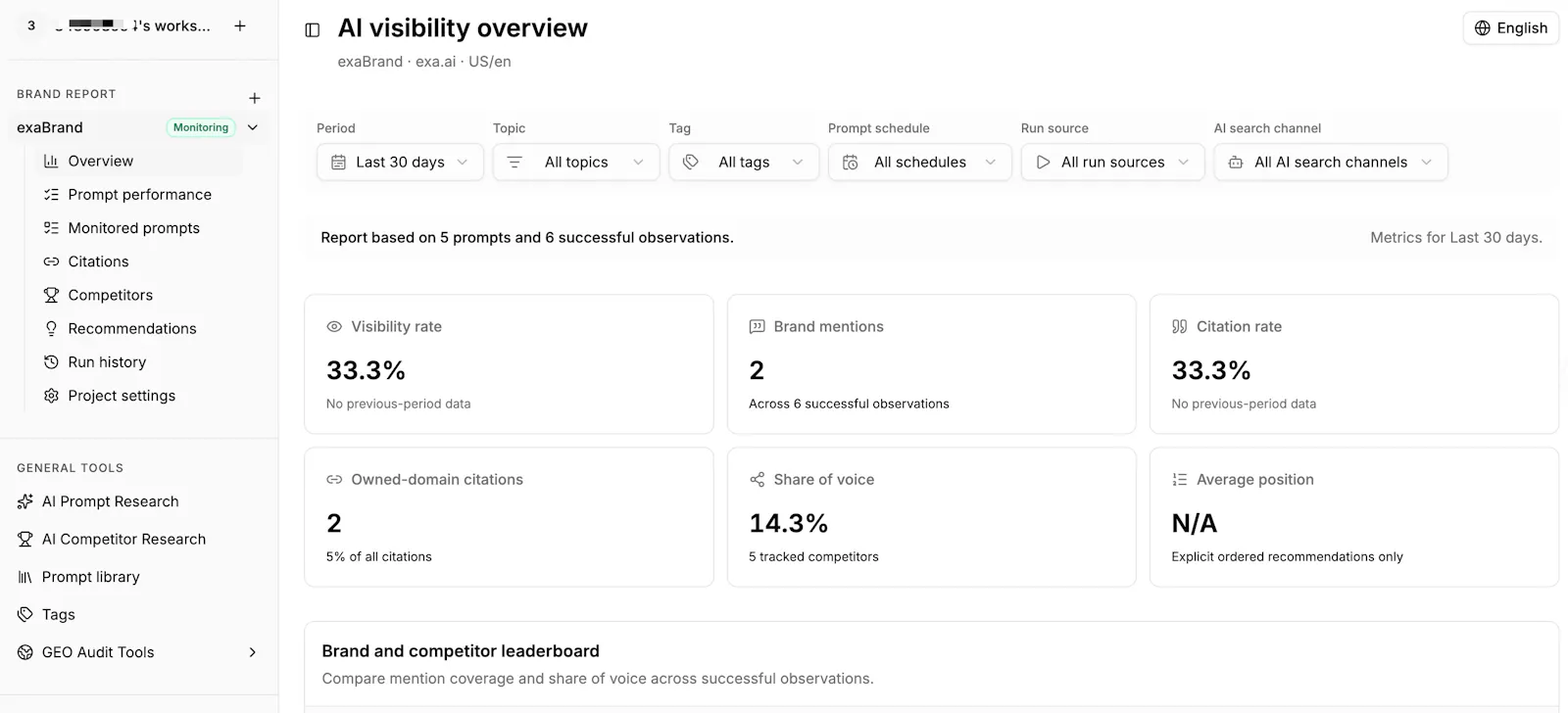Click the link icon on the Owned-domain citations card
The height and width of the screenshot is (713, 1568).
click(334, 480)
